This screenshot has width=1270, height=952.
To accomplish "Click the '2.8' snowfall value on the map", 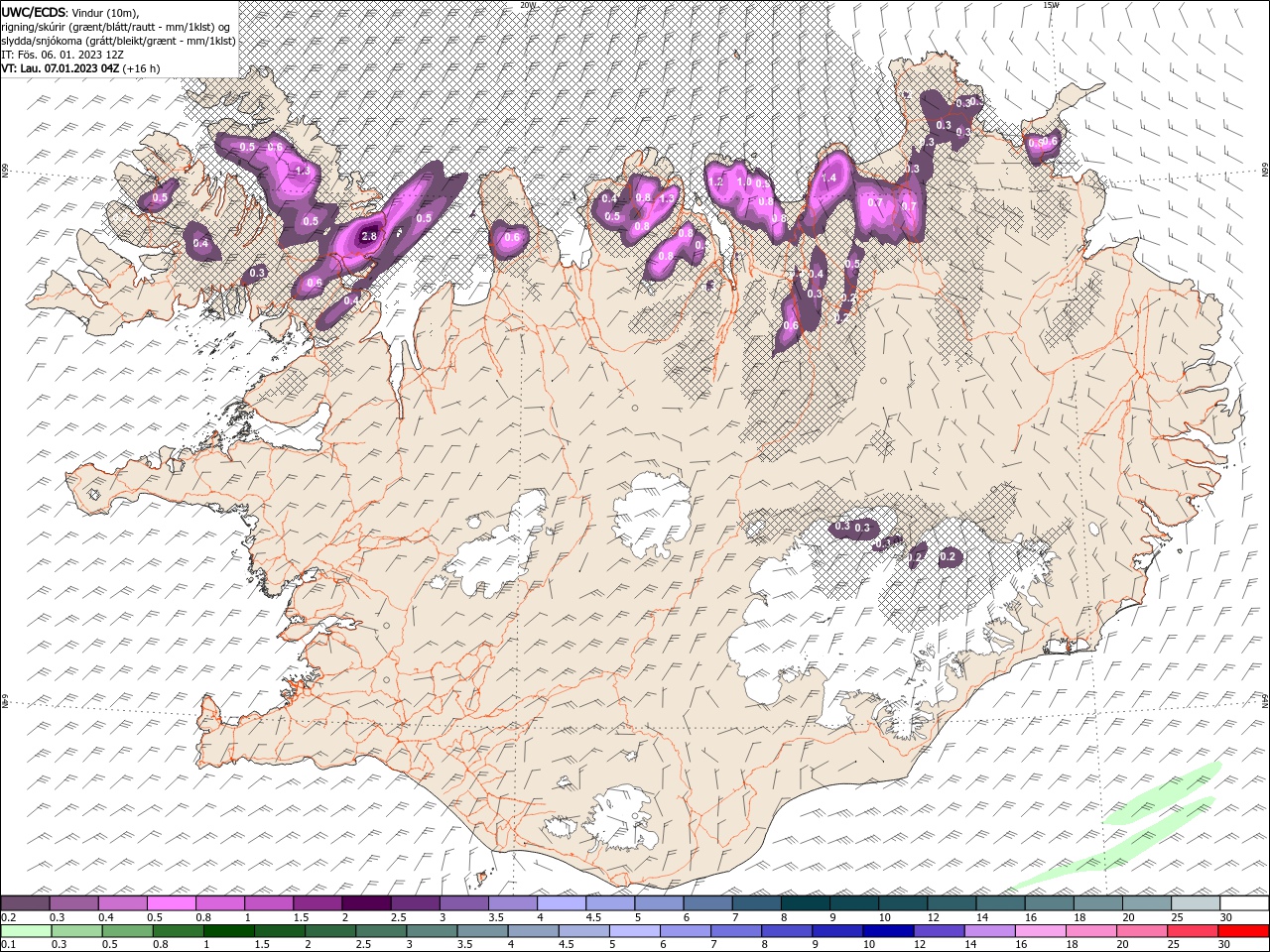I will pyautogui.click(x=369, y=237).
